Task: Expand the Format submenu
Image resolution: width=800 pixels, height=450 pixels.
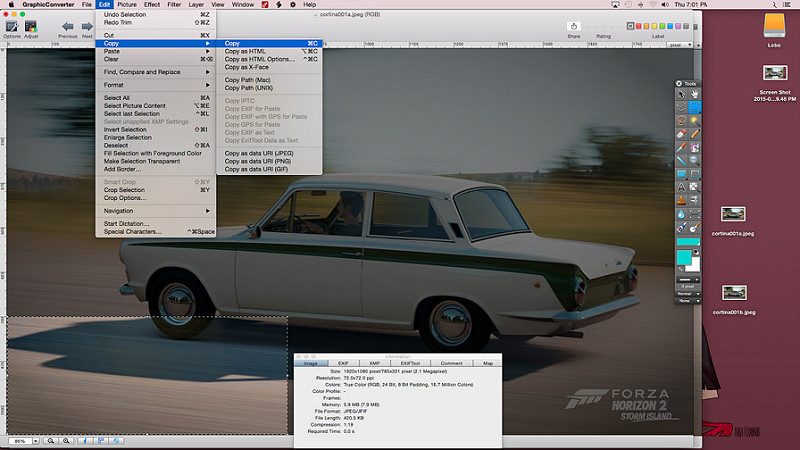Action: click(156, 85)
